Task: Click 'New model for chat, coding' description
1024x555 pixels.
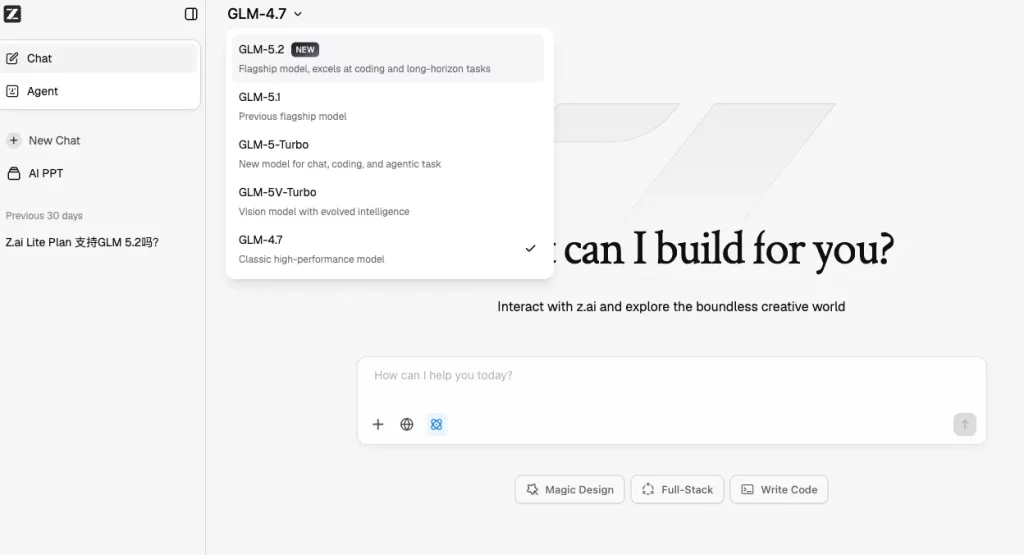Action: point(340,164)
